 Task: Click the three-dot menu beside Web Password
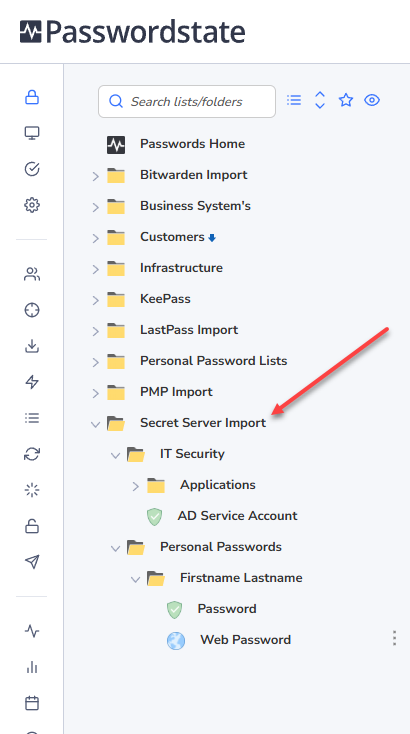(x=395, y=638)
